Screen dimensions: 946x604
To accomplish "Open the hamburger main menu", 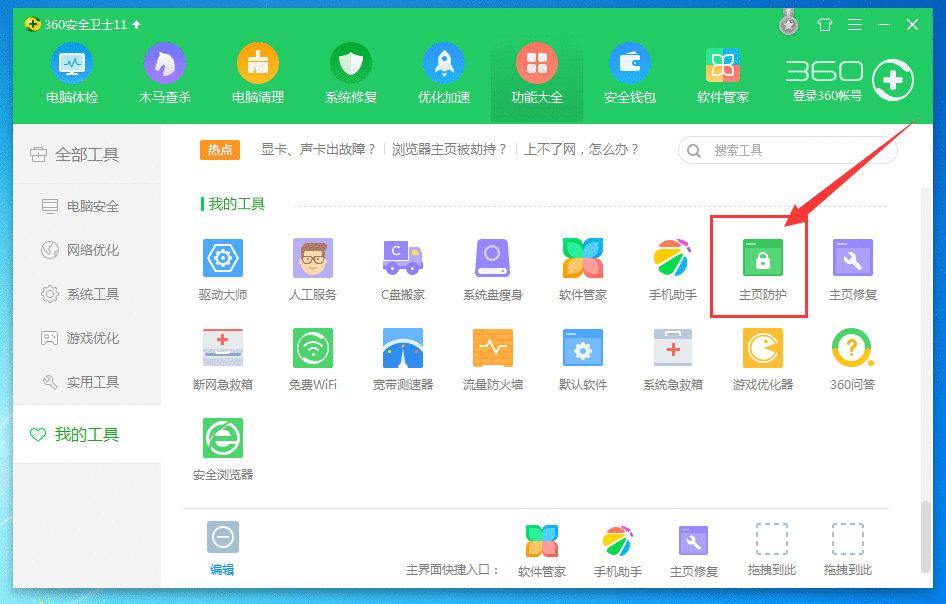I will 855,25.
